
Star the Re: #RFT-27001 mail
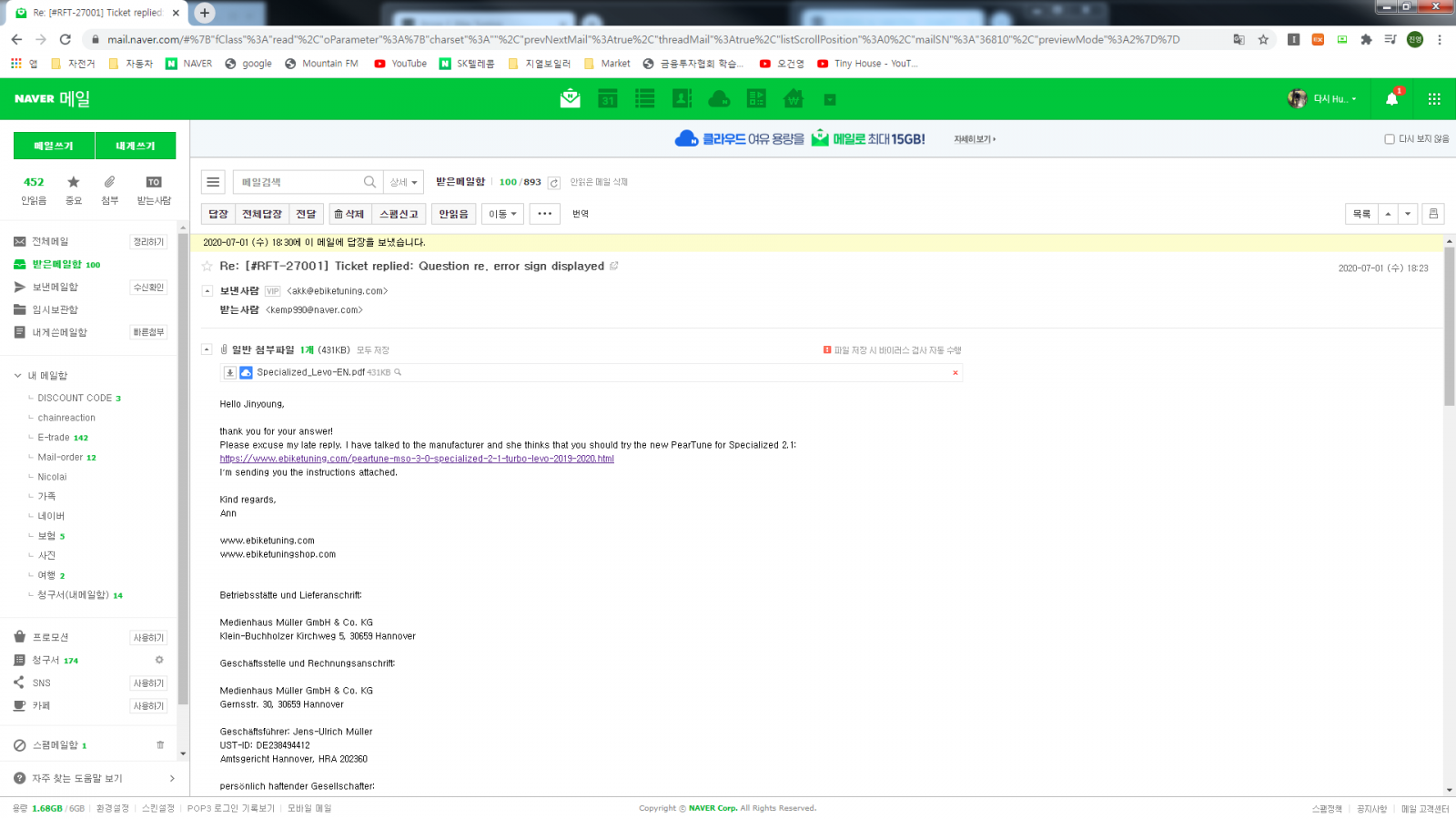coord(207,266)
